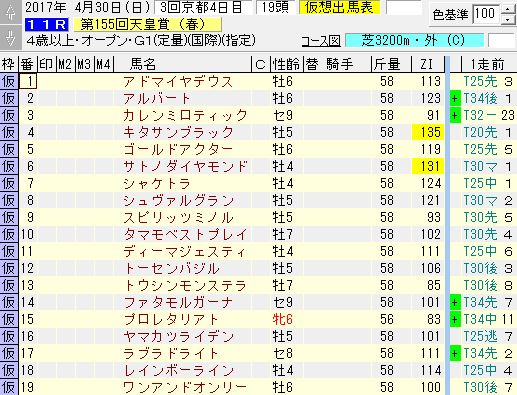Sort by the ZI column header

pos(427,64)
